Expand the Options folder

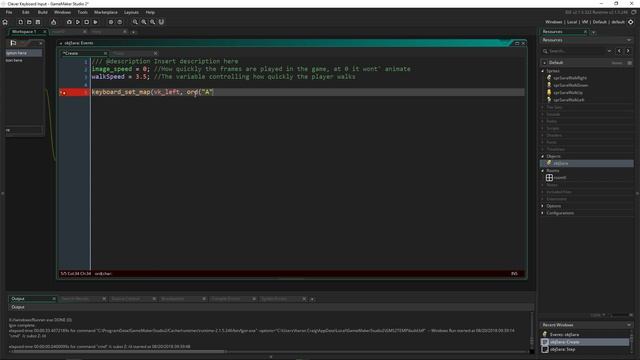(542, 206)
